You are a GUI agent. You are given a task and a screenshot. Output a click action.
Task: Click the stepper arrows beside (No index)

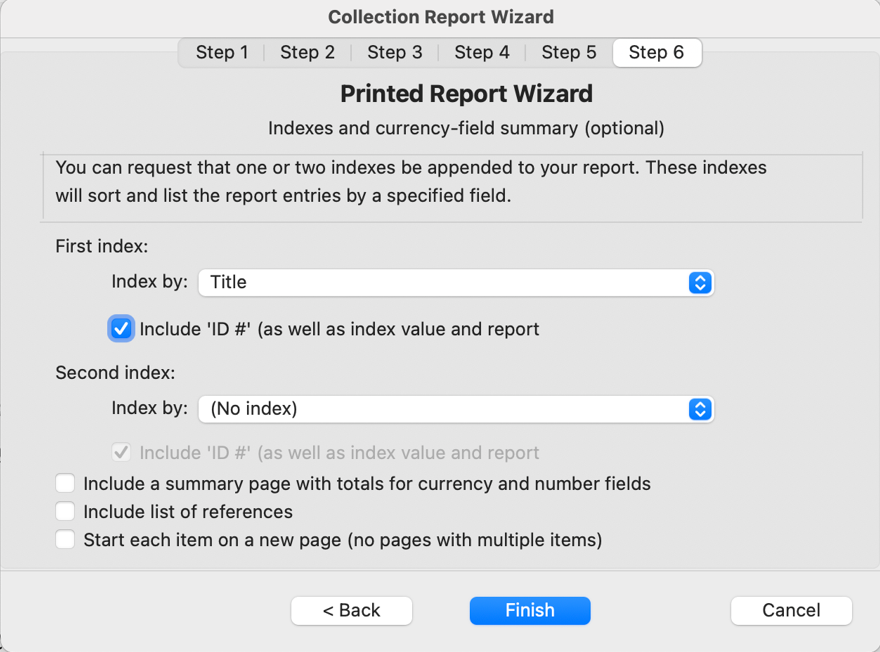click(701, 409)
